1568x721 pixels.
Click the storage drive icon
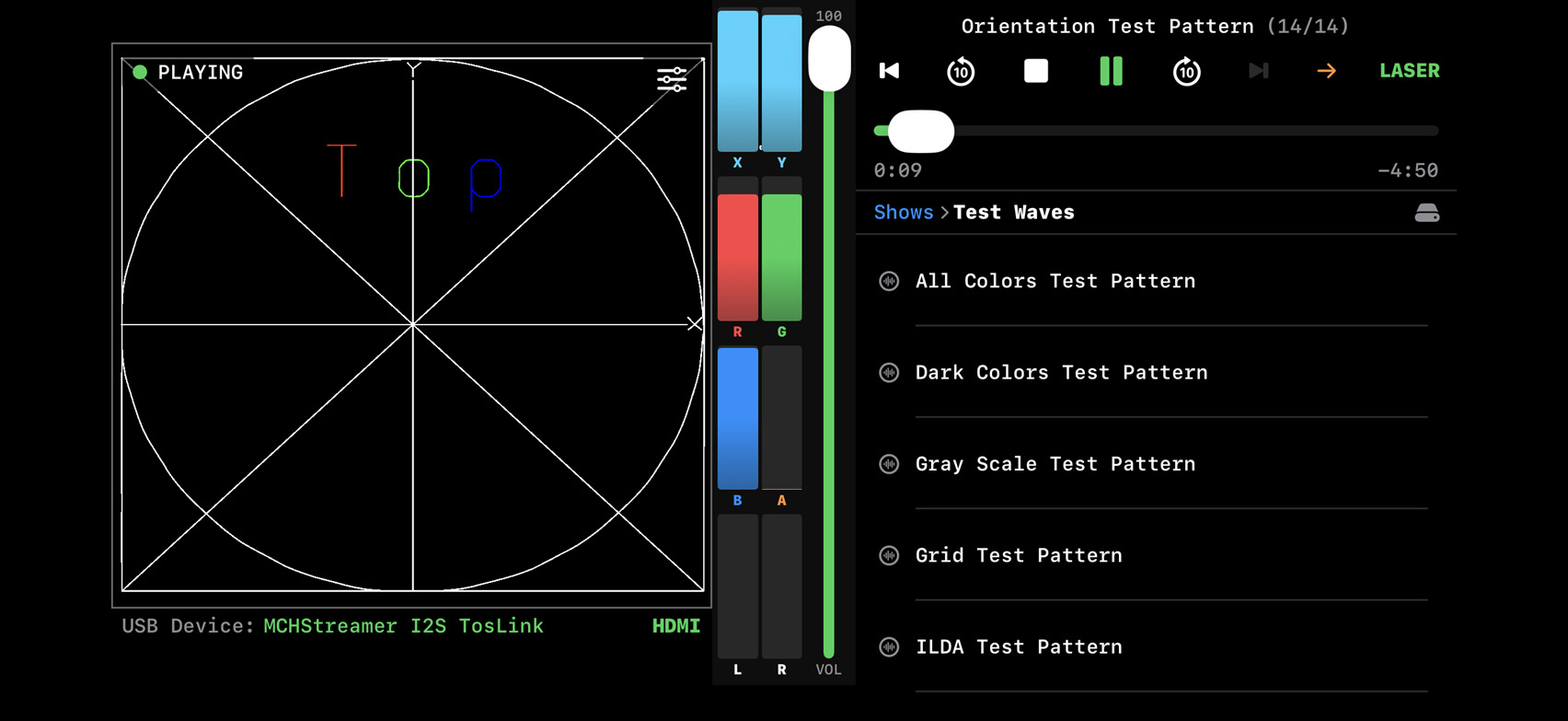(1426, 213)
